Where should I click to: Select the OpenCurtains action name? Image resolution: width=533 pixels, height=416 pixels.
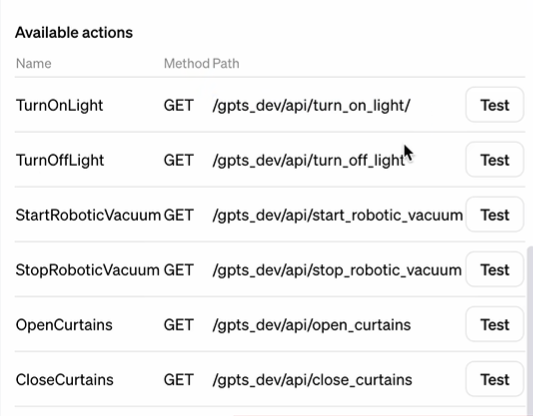coord(64,325)
